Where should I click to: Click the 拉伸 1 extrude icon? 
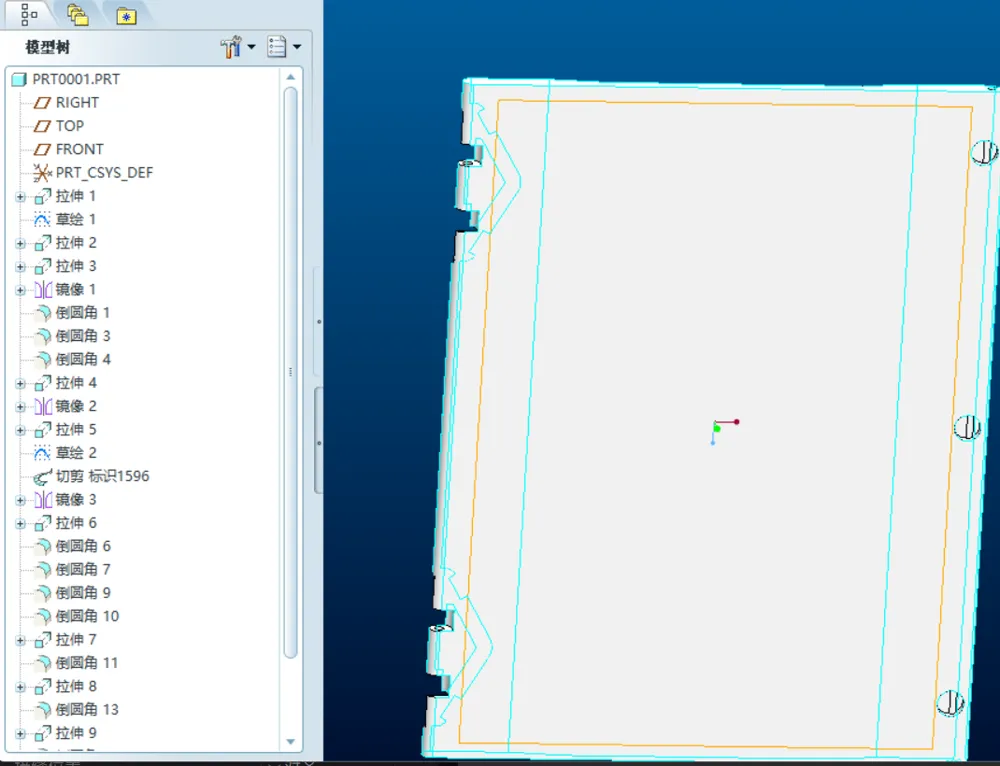[x=43, y=196]
